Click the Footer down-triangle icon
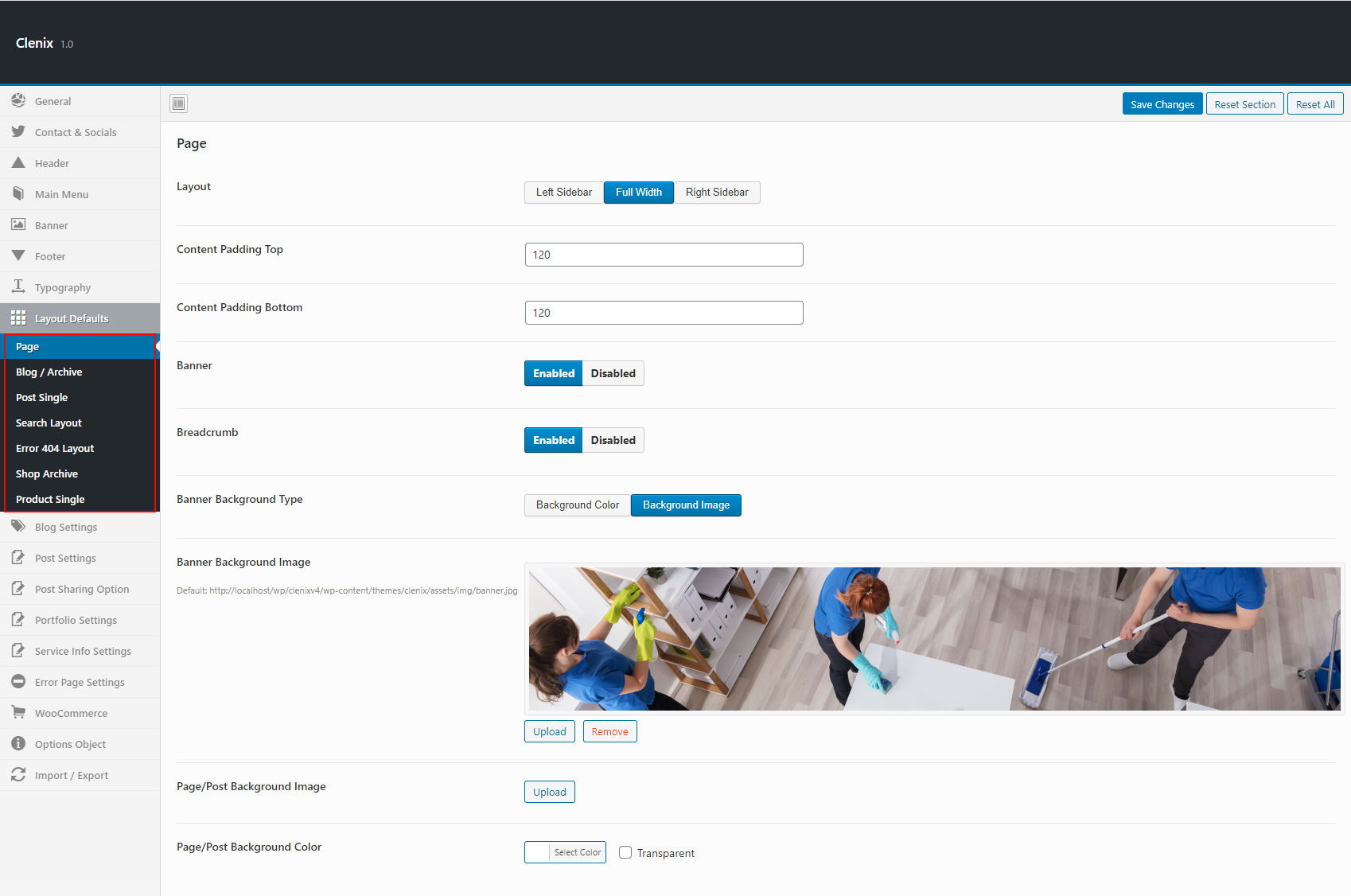The image size is (1351, 896). 18,255
